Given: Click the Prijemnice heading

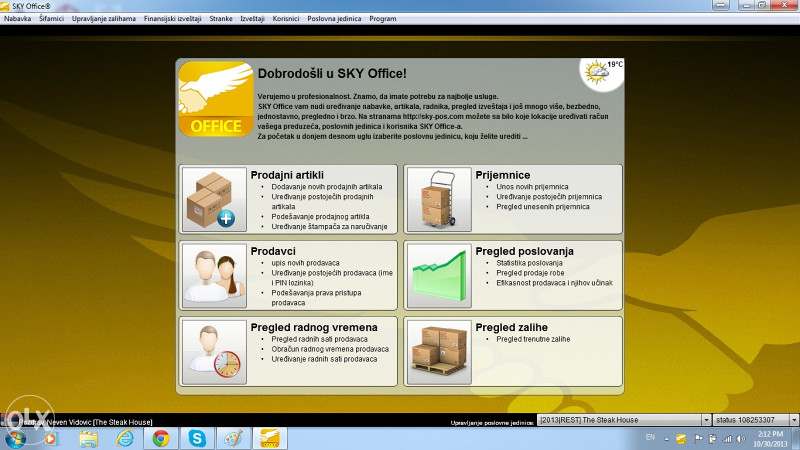Looking at the screenshot, I should coord(503,175).
